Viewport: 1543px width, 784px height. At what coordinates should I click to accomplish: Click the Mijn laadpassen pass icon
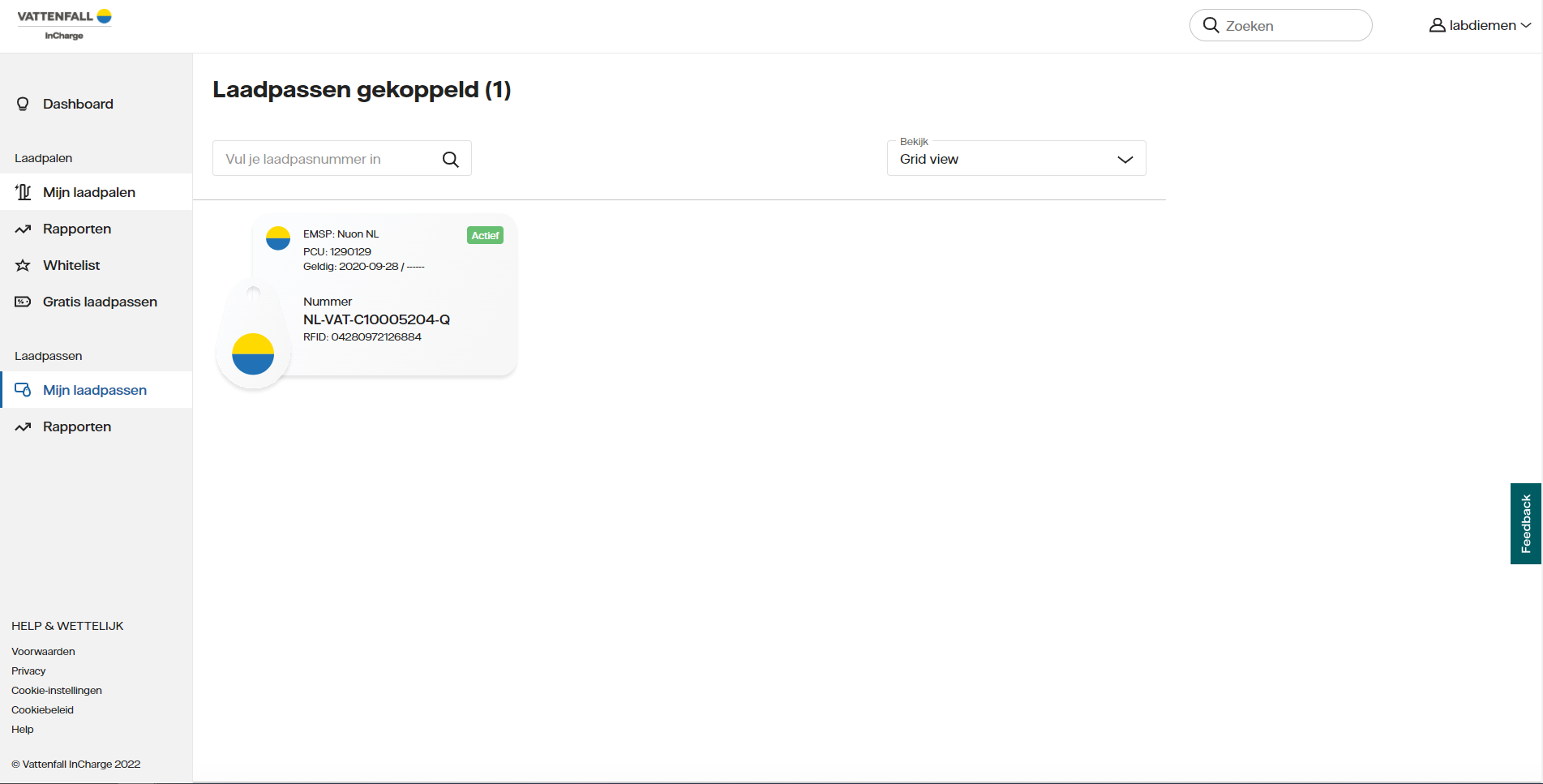[x=22, y=389]
